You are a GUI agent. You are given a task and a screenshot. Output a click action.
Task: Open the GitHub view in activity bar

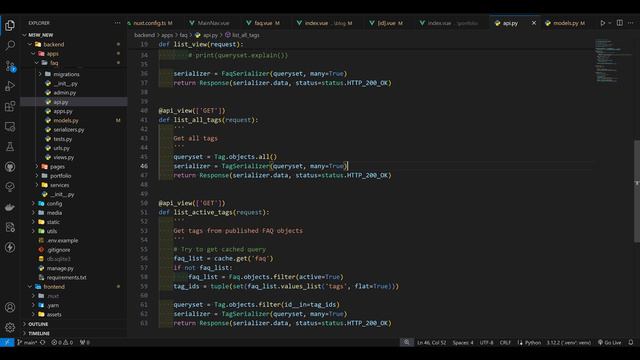coord(10,167)
